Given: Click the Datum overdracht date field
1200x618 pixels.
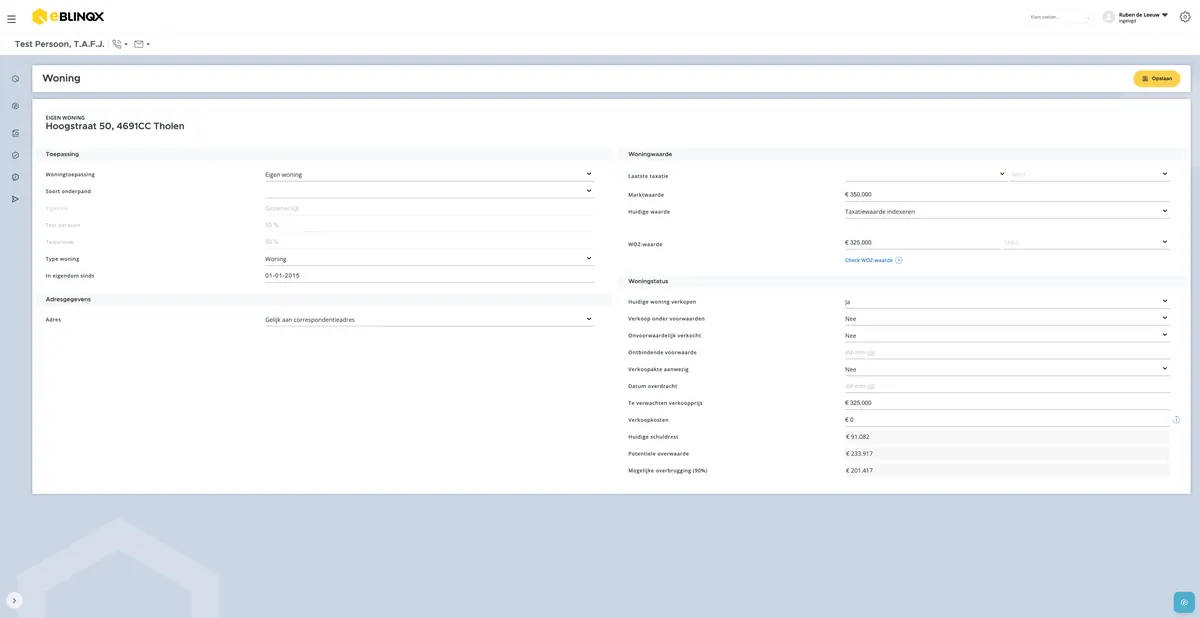Looking at the screenshot, I should tap(1007, 386).
